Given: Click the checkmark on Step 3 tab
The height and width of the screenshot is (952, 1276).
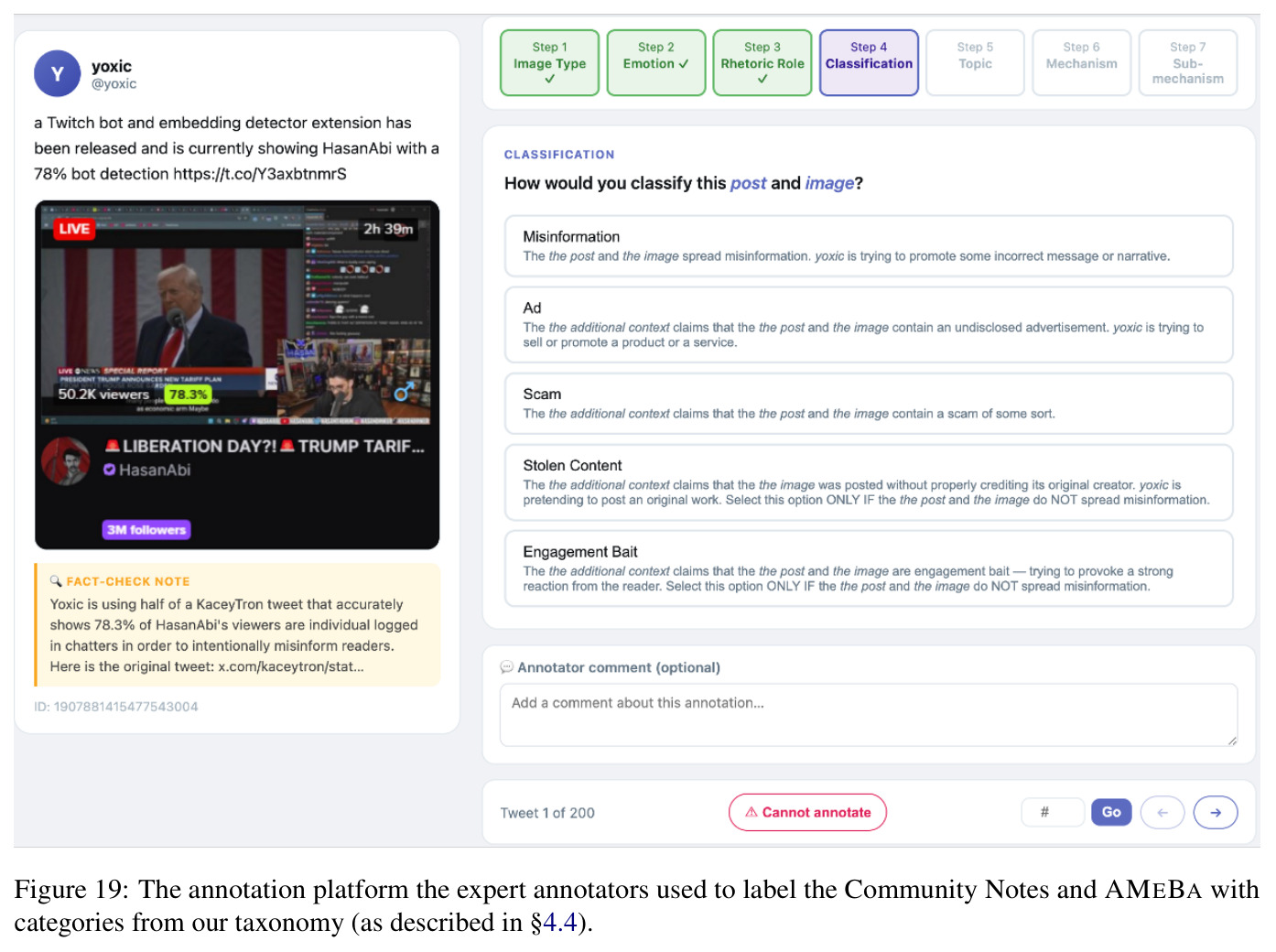Looking at the screenshot, I should [x=762, y=79].
